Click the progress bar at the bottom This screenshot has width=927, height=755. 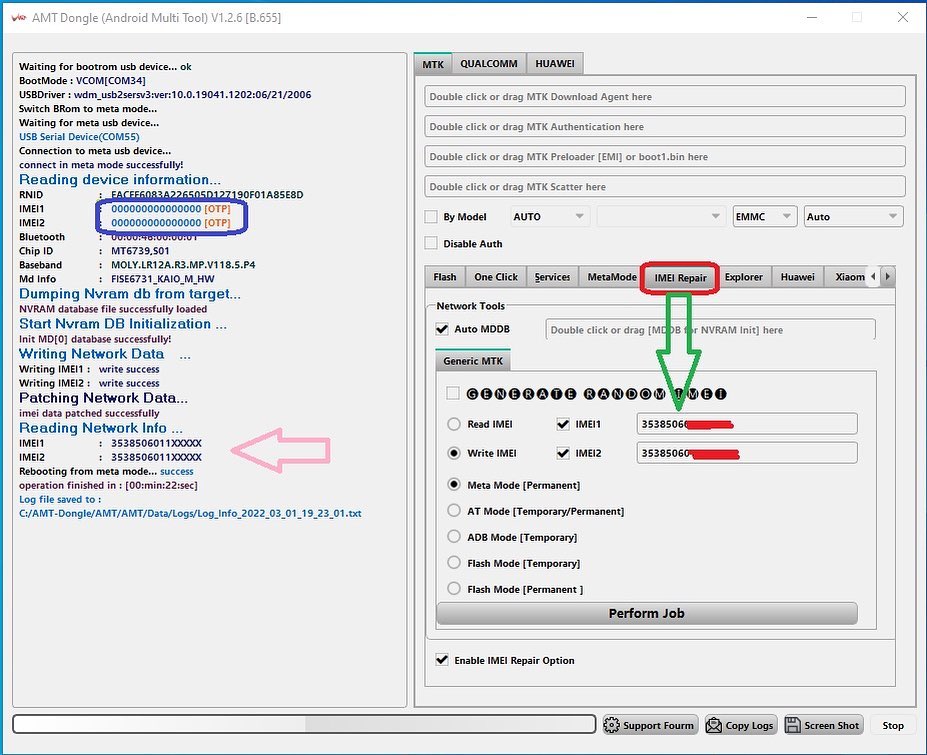tap(304, 724)
